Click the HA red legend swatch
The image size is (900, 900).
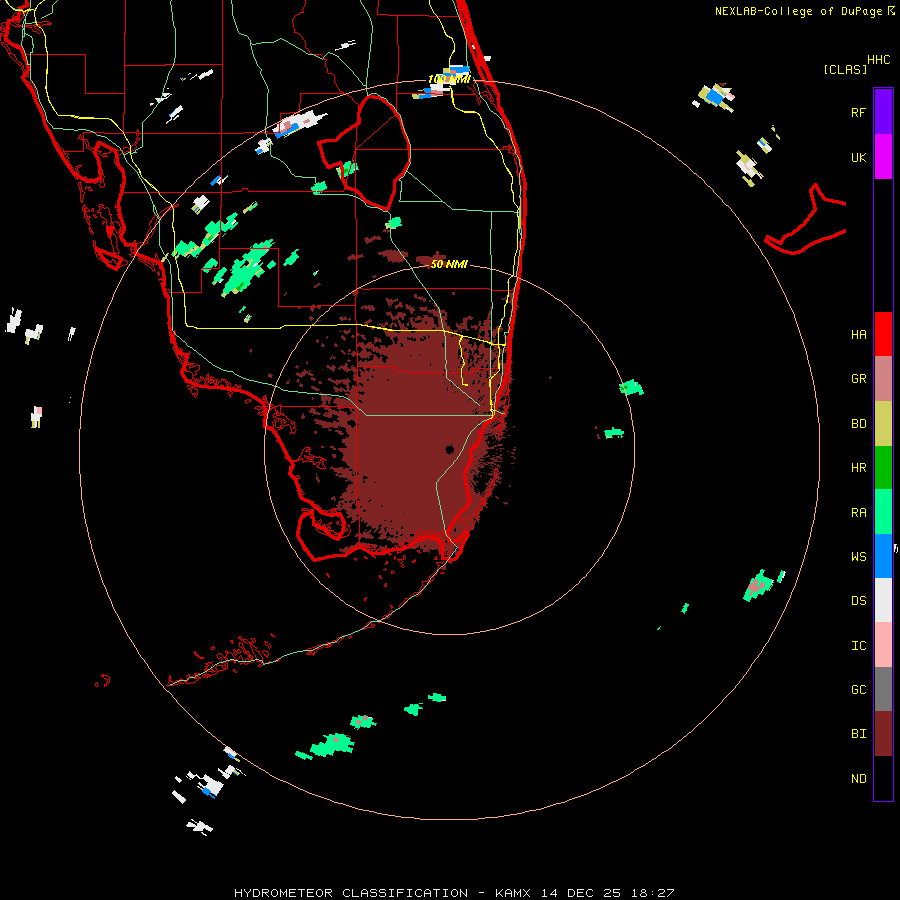[x=883, y=334]
